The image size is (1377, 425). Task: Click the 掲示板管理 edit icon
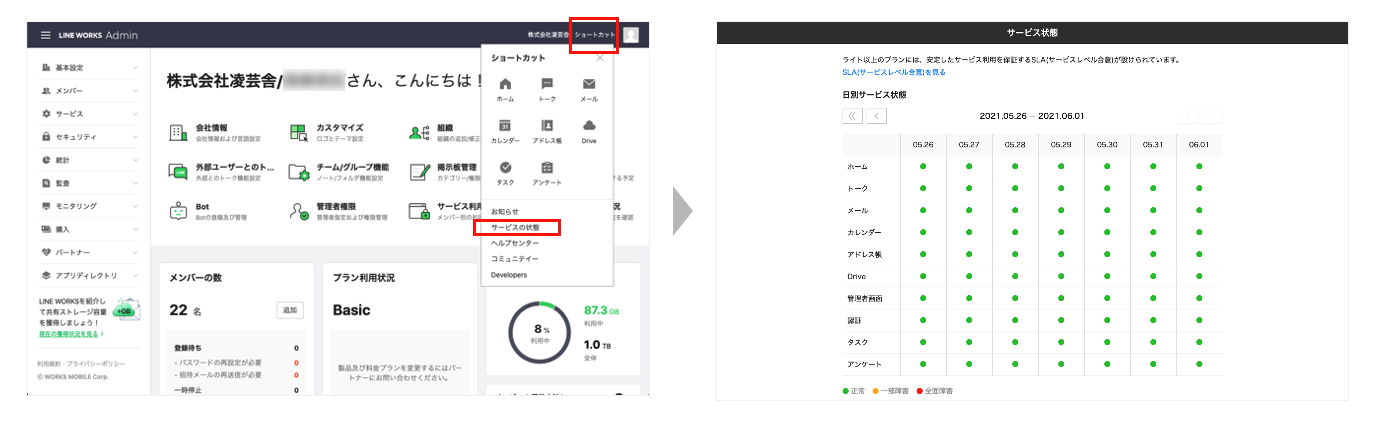point(418,172)
